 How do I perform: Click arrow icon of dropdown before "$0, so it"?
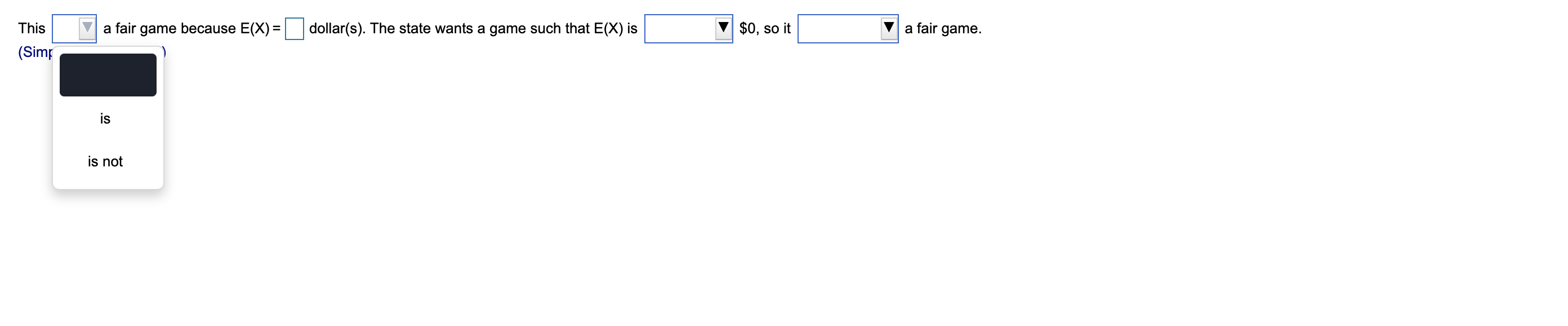[723, 28]
